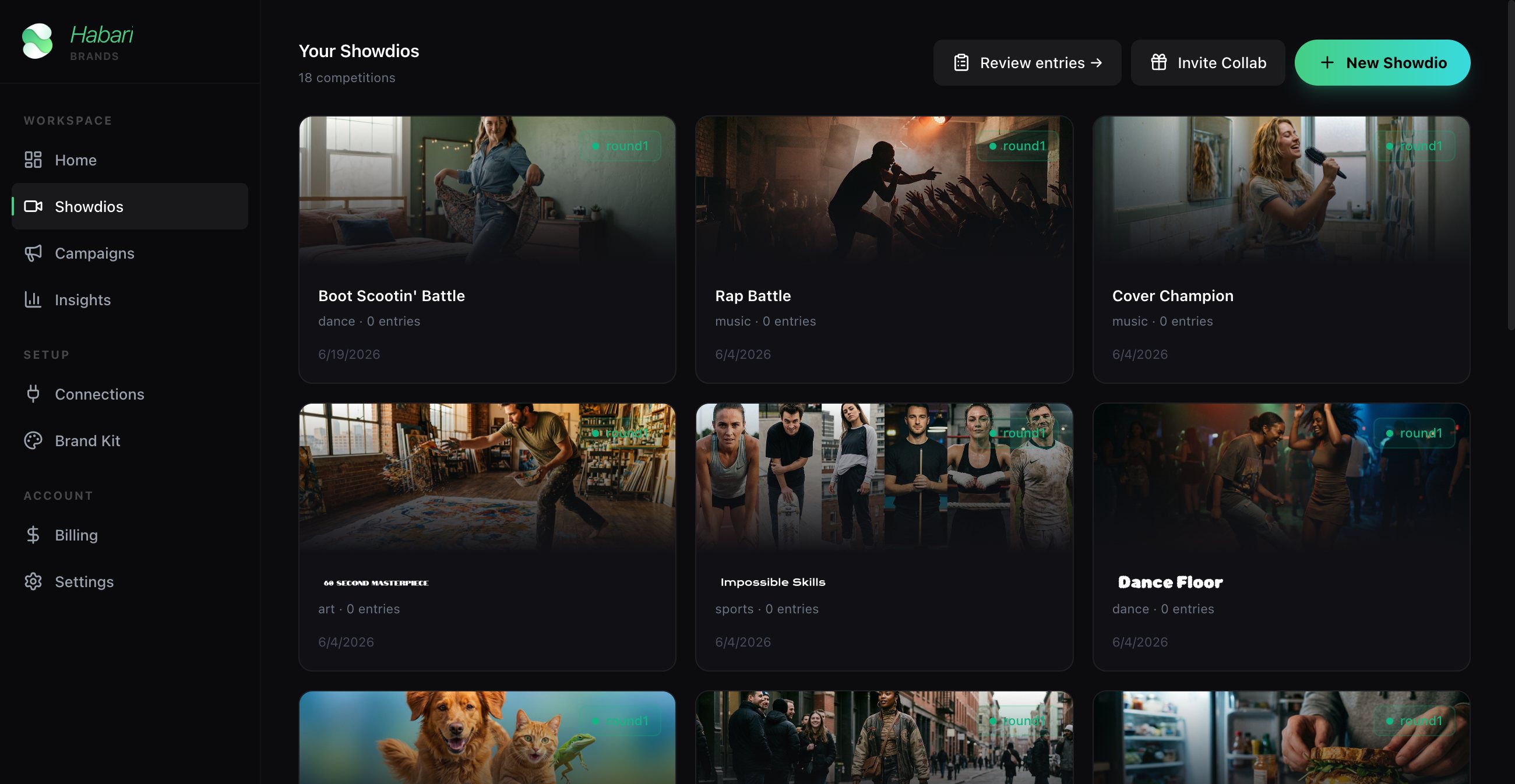Screen dimensions: 1515x784
Task: Open the street fashion showdio thumbnail
Action: tap(884, 737)
